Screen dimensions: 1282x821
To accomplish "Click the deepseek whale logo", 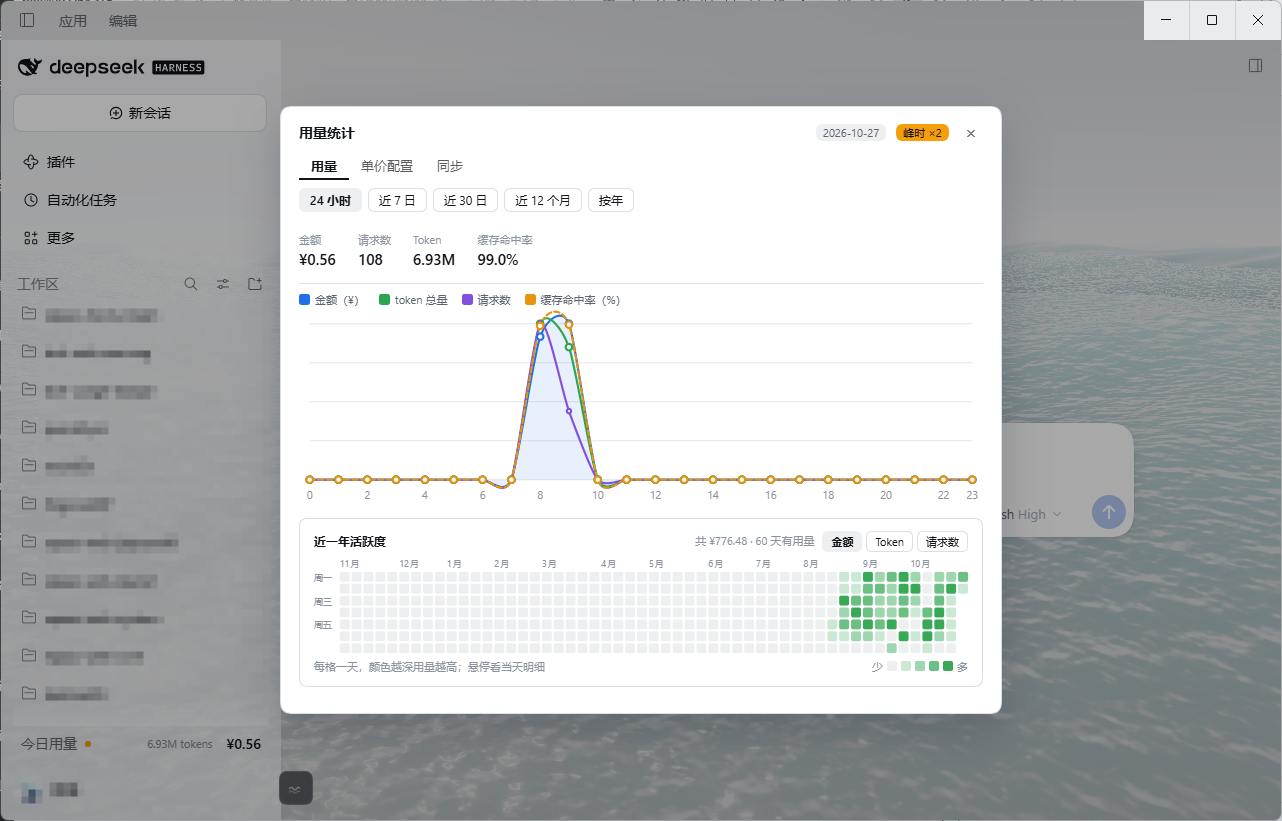I will pyautogui.click(x=30, y=67).
